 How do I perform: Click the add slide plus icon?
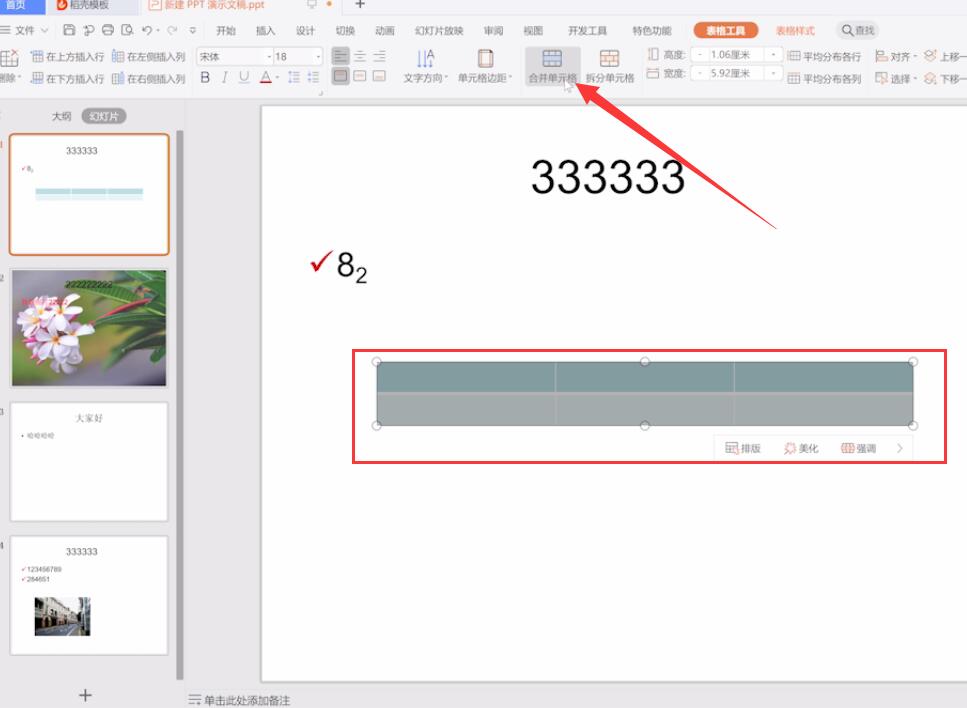(x=86, y=695)
